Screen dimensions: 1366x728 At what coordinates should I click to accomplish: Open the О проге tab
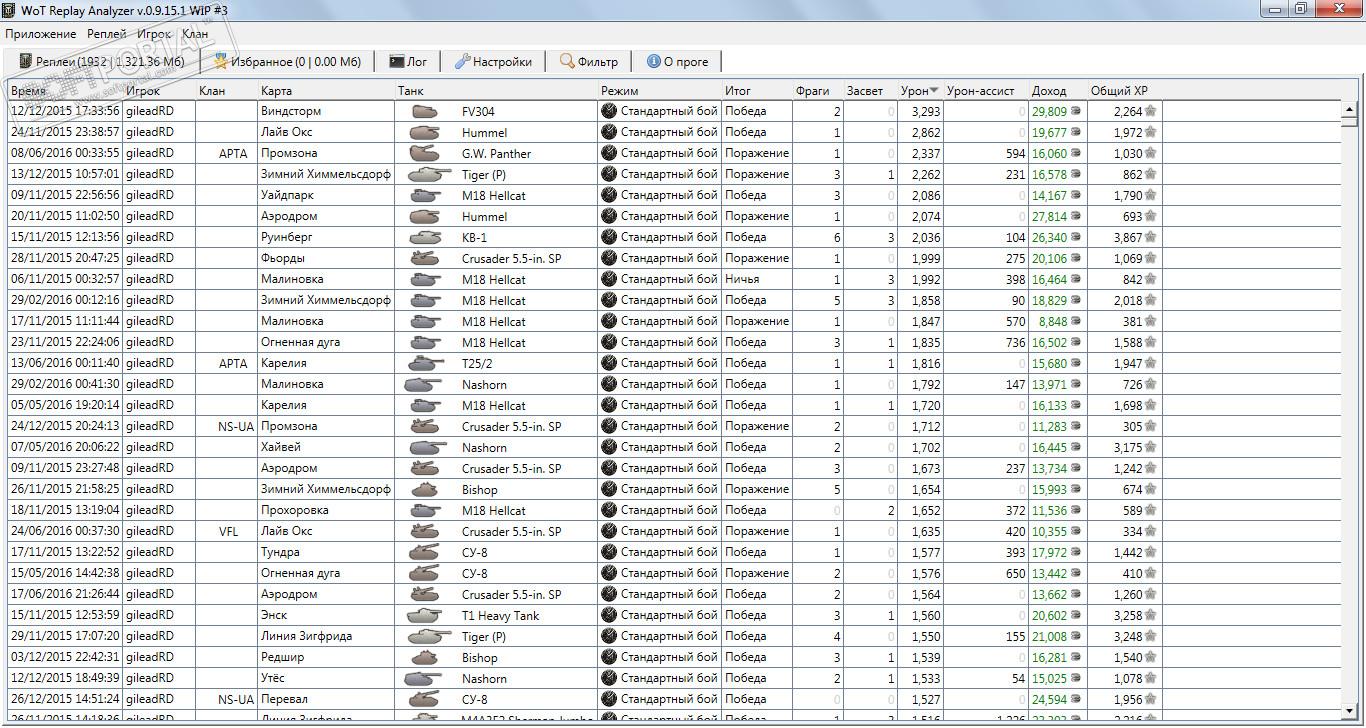[x=678, y=61]
